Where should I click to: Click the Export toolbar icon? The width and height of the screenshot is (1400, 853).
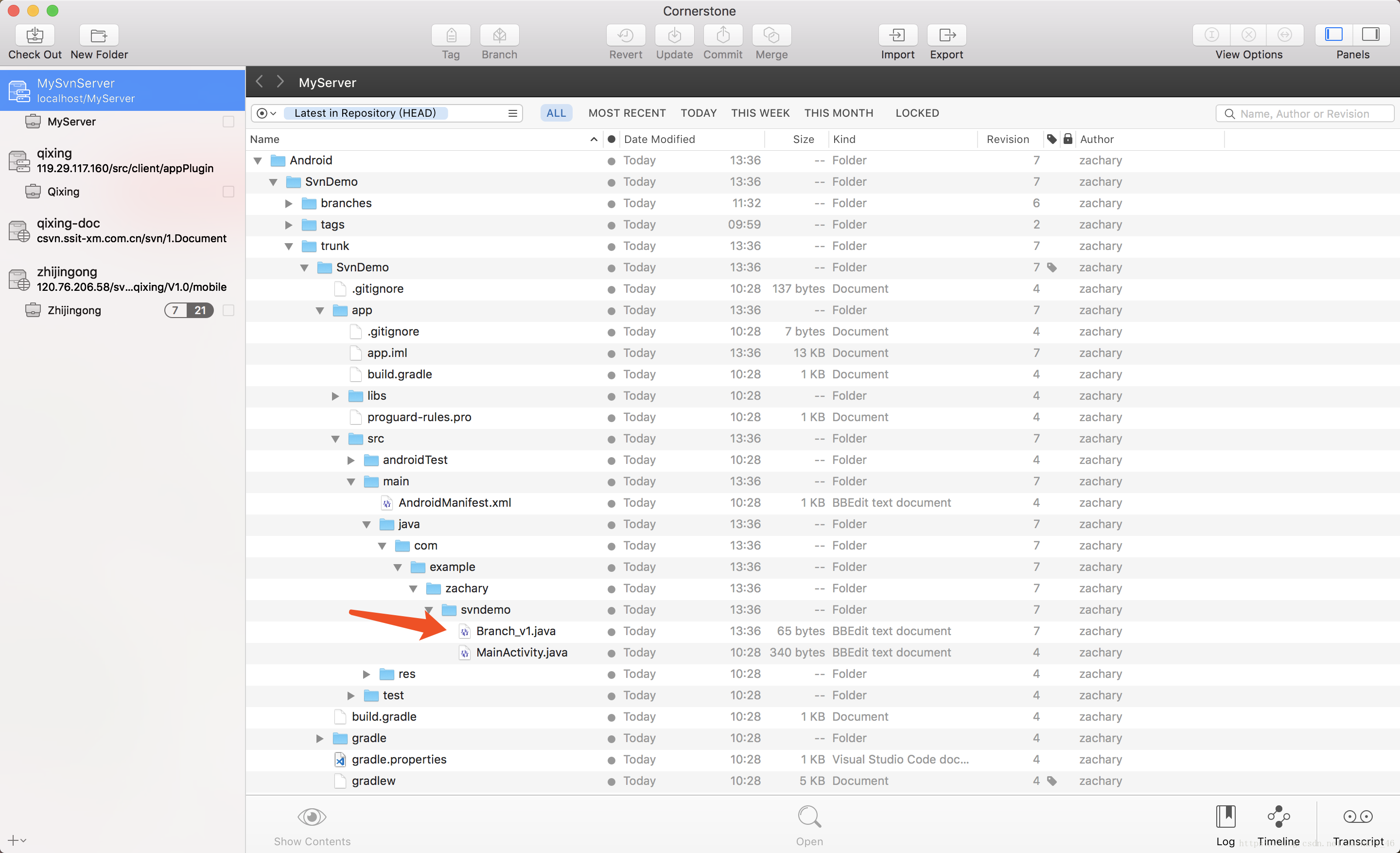click(946, 35)
